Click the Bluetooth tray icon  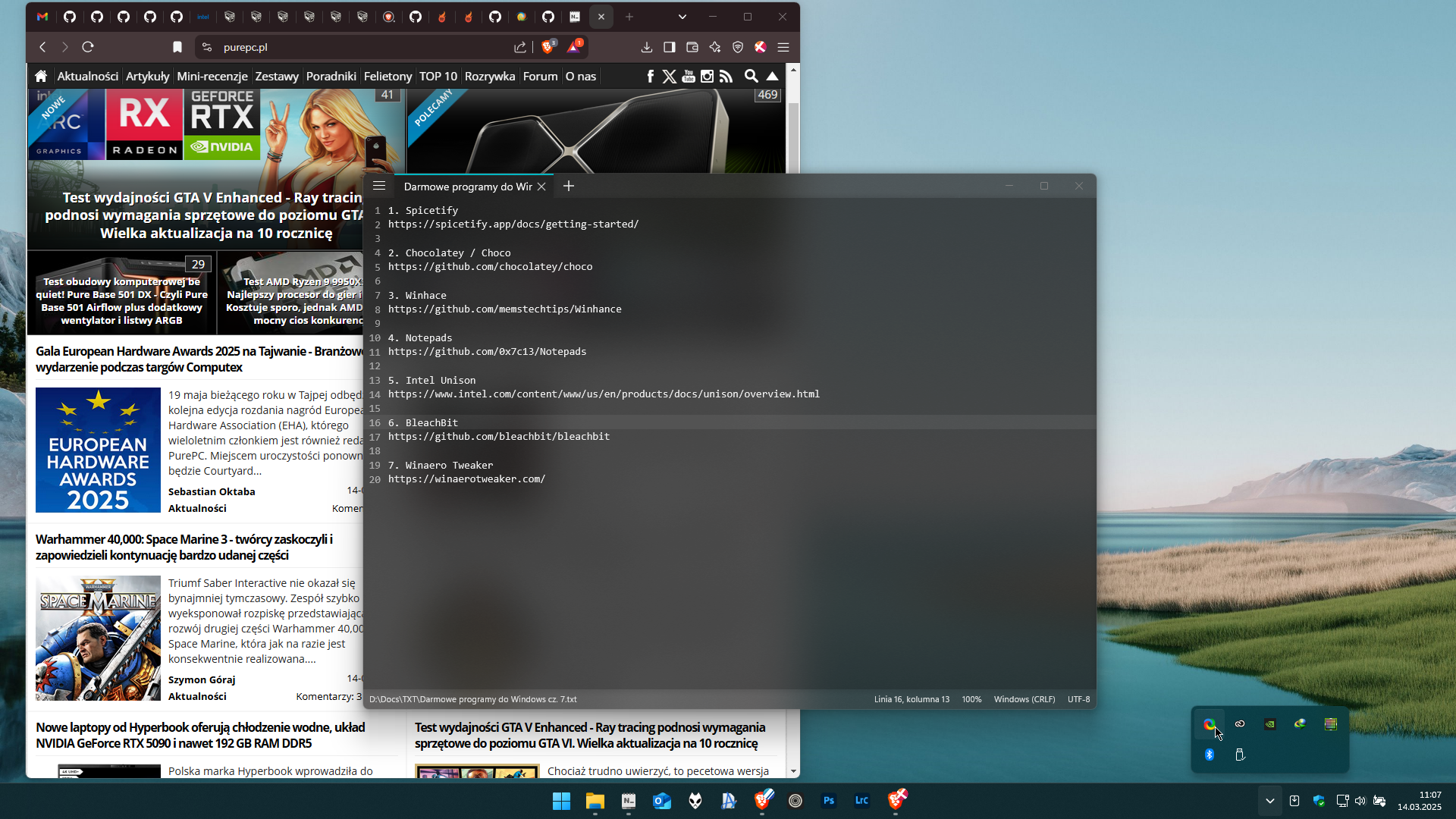[x=1210, y=755]
